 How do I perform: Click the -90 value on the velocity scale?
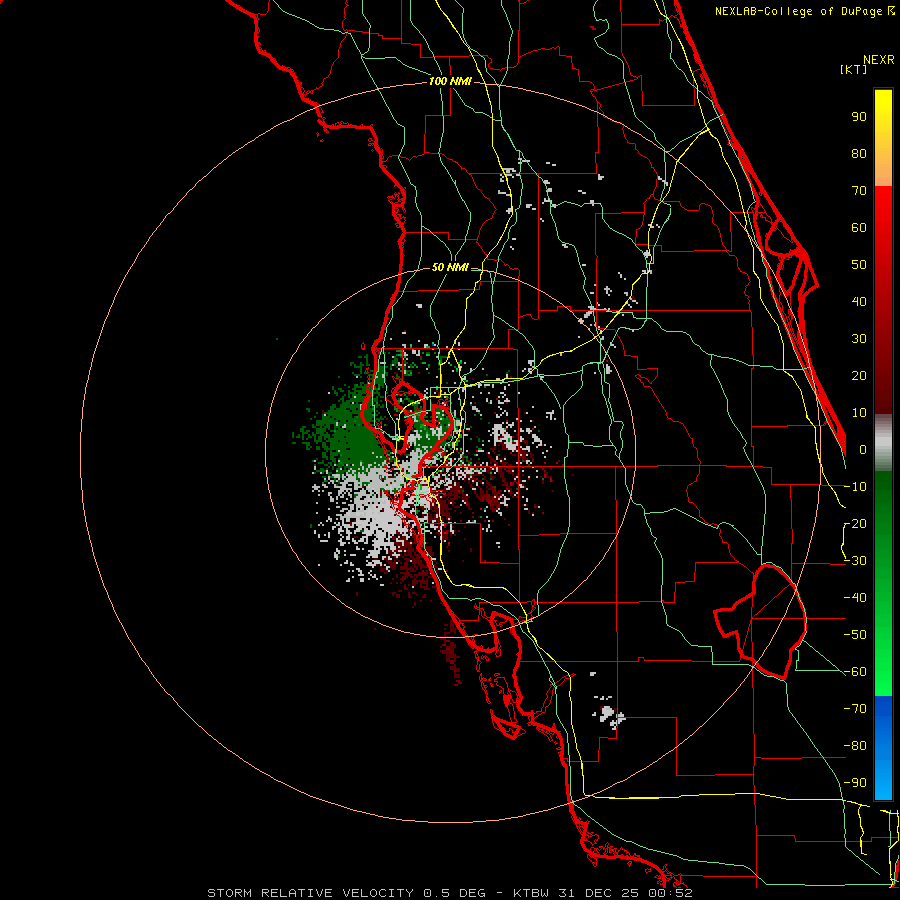point(855,783)
